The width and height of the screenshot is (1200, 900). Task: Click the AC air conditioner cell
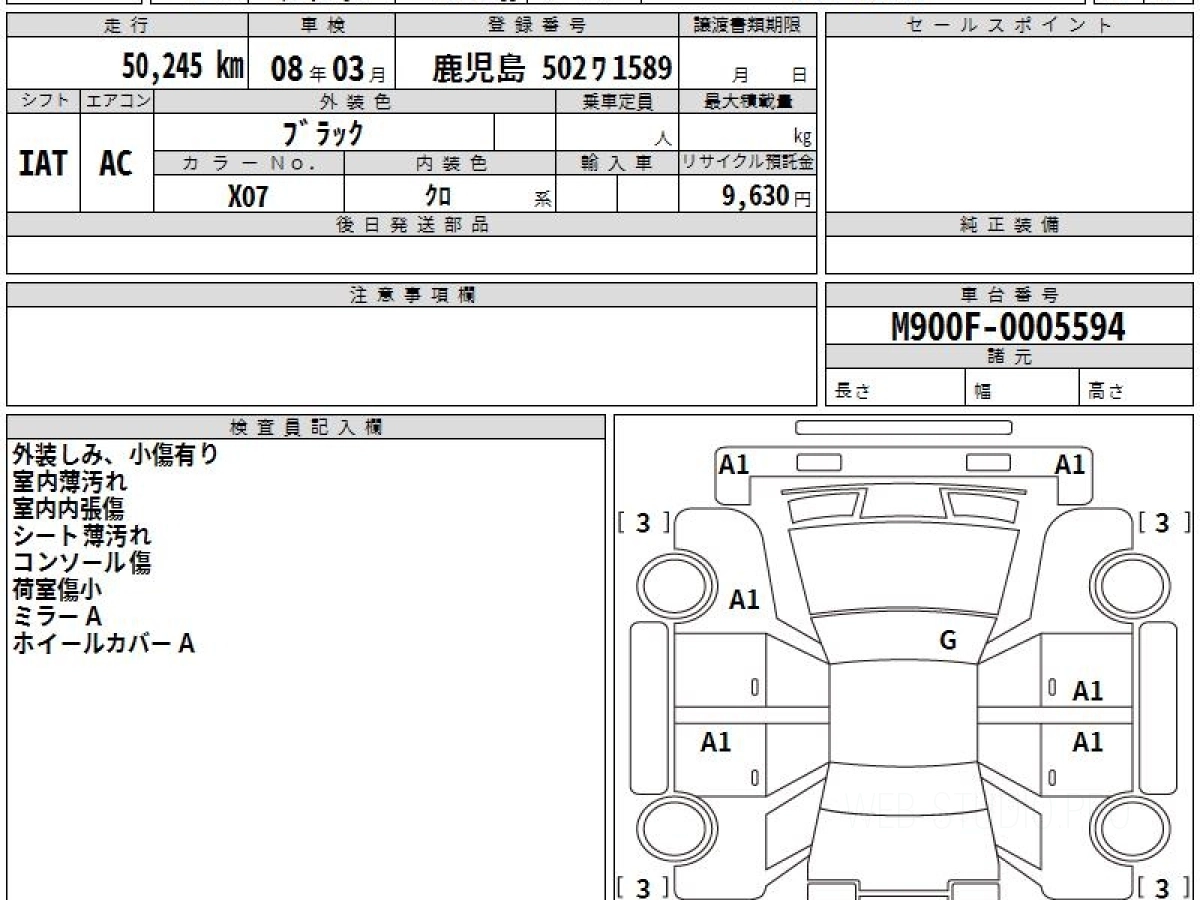[x=116, y=164]
